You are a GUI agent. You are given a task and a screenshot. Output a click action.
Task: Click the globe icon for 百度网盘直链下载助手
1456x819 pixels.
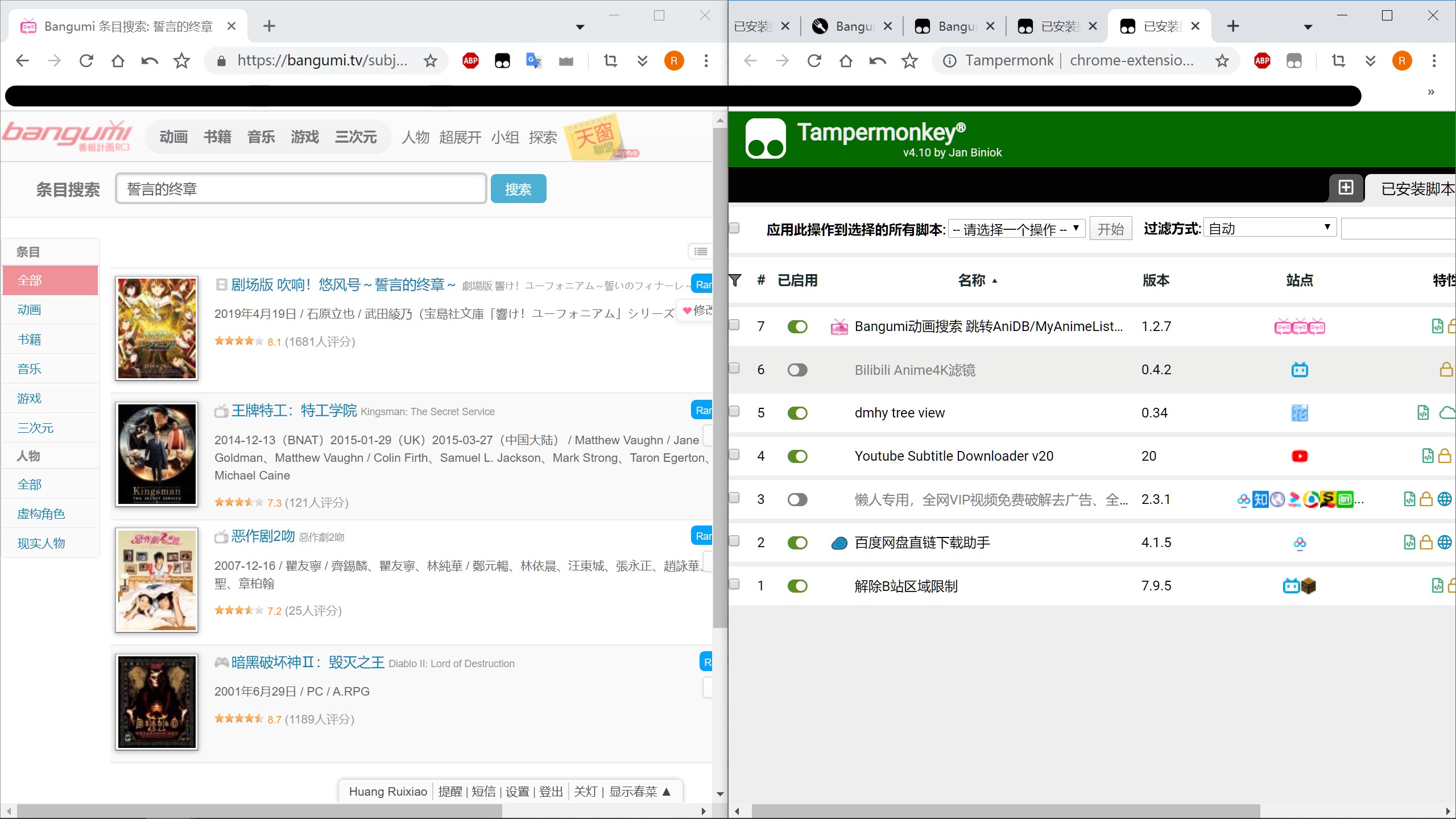[x=1445, y=542]
